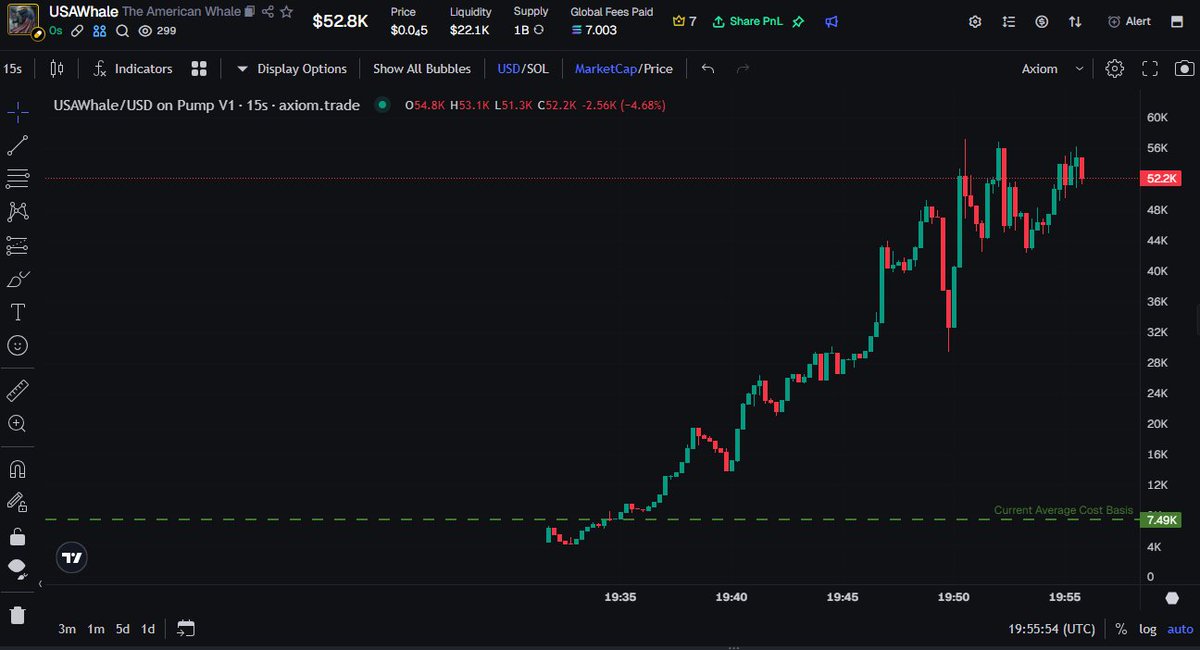1200x650 pixels.
Task: Toggle percent scale mode
Action: point(1121,629)
